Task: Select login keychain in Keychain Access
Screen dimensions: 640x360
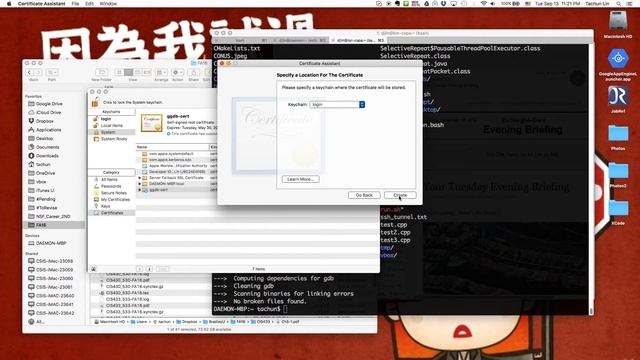Action: 106,119
